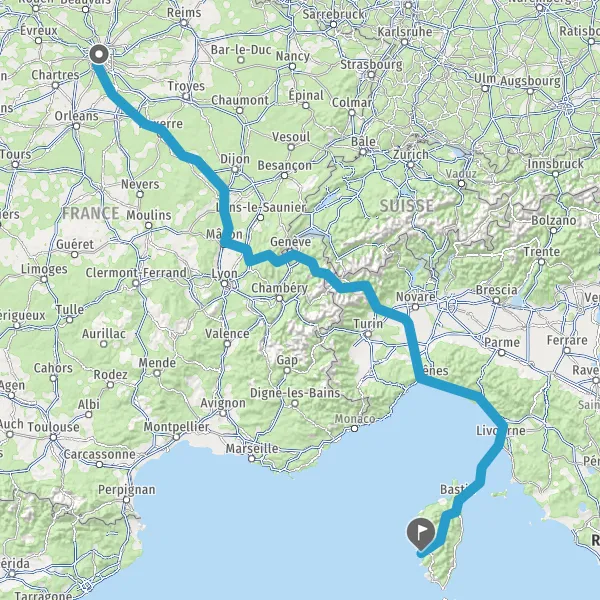Click the Monaco city marker
The width and height of the screenshot is (600, 600).
[354, 429]
